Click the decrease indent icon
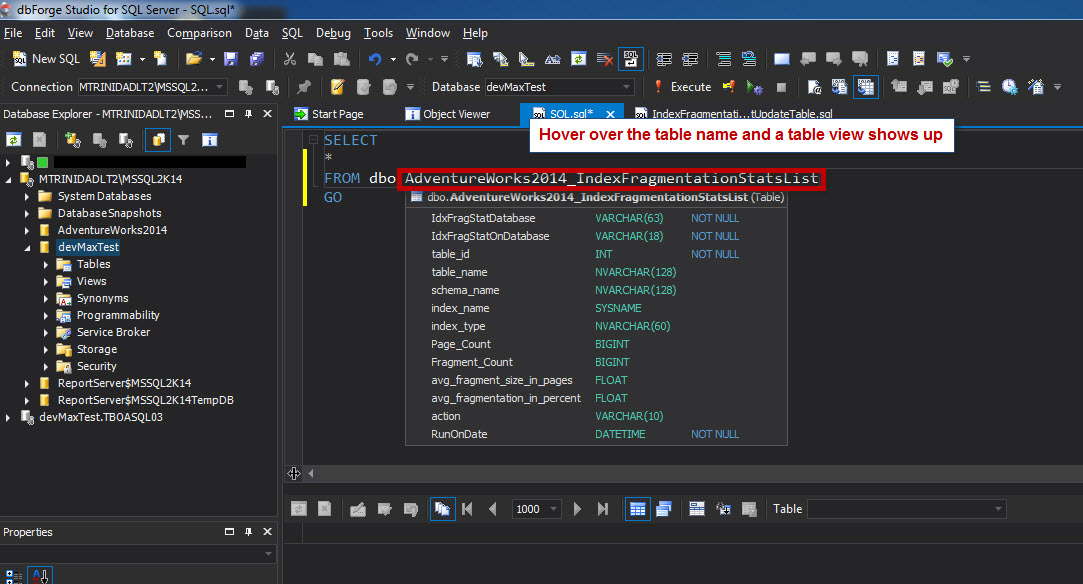This screenshot has height=584, width=1083. coord(664,59)
